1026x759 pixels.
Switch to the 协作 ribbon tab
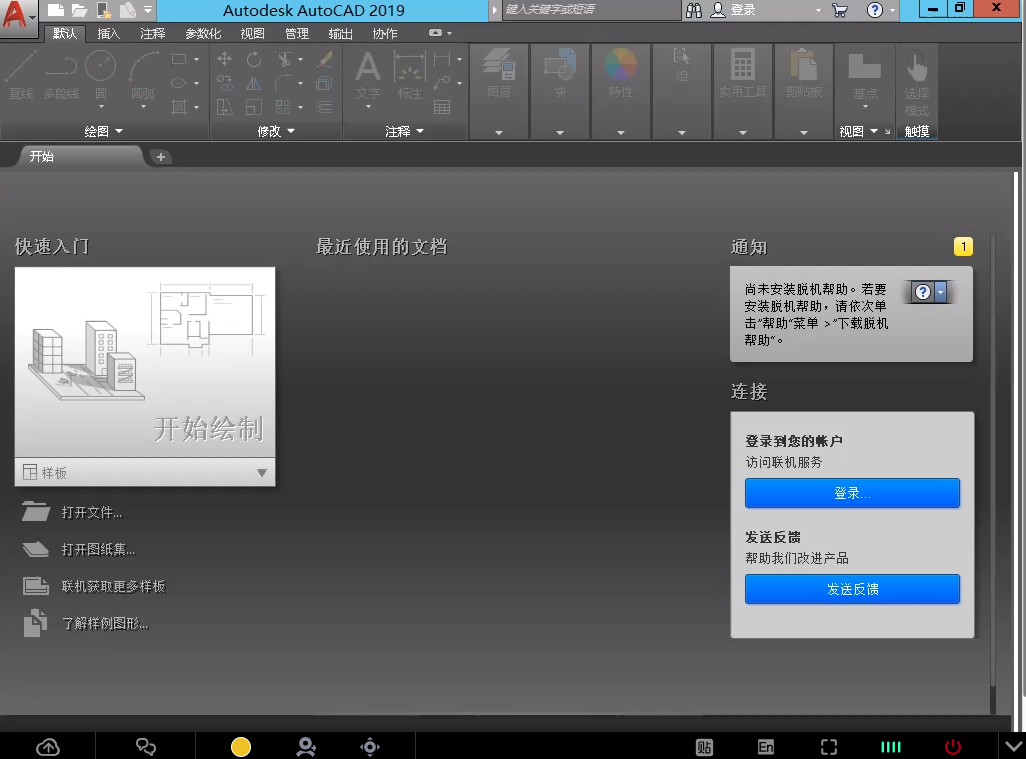click(385, 33)
